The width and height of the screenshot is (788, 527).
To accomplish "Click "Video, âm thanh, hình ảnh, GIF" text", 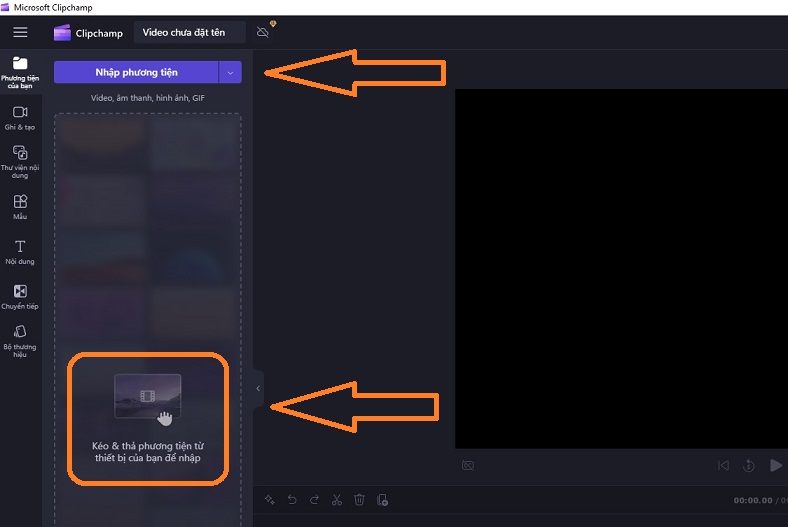I will (148, 98).
